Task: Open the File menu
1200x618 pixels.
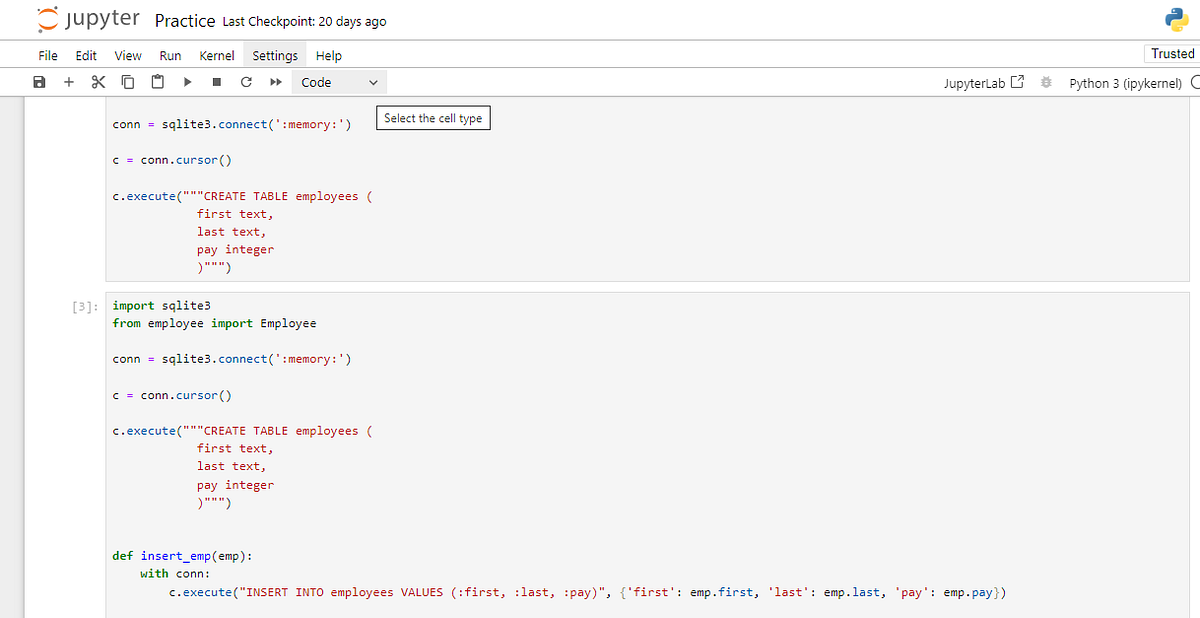Action: click(x=48, y=56)
